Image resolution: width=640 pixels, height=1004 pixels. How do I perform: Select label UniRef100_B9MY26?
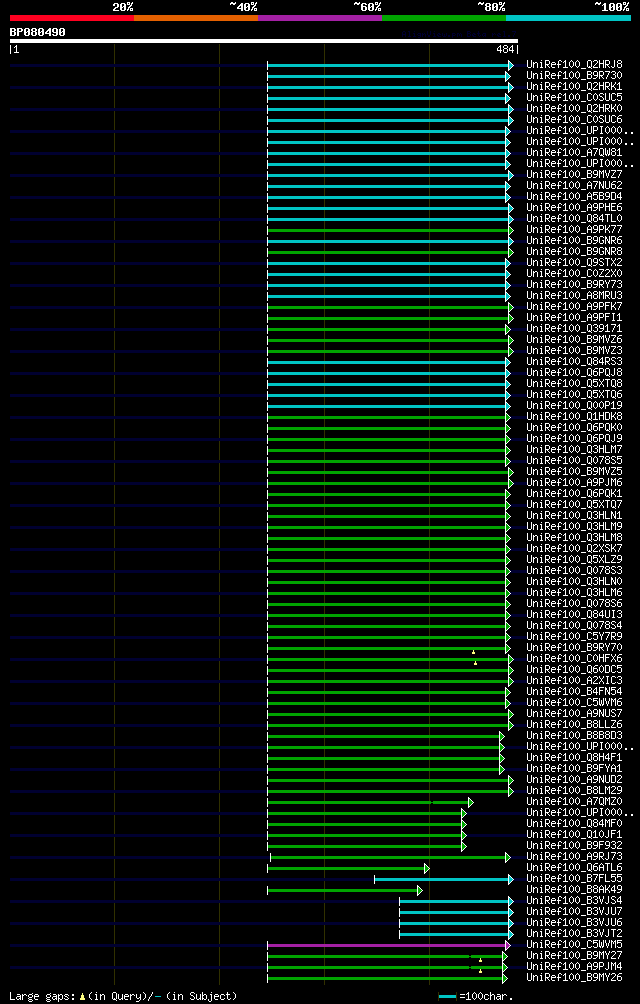574,977
